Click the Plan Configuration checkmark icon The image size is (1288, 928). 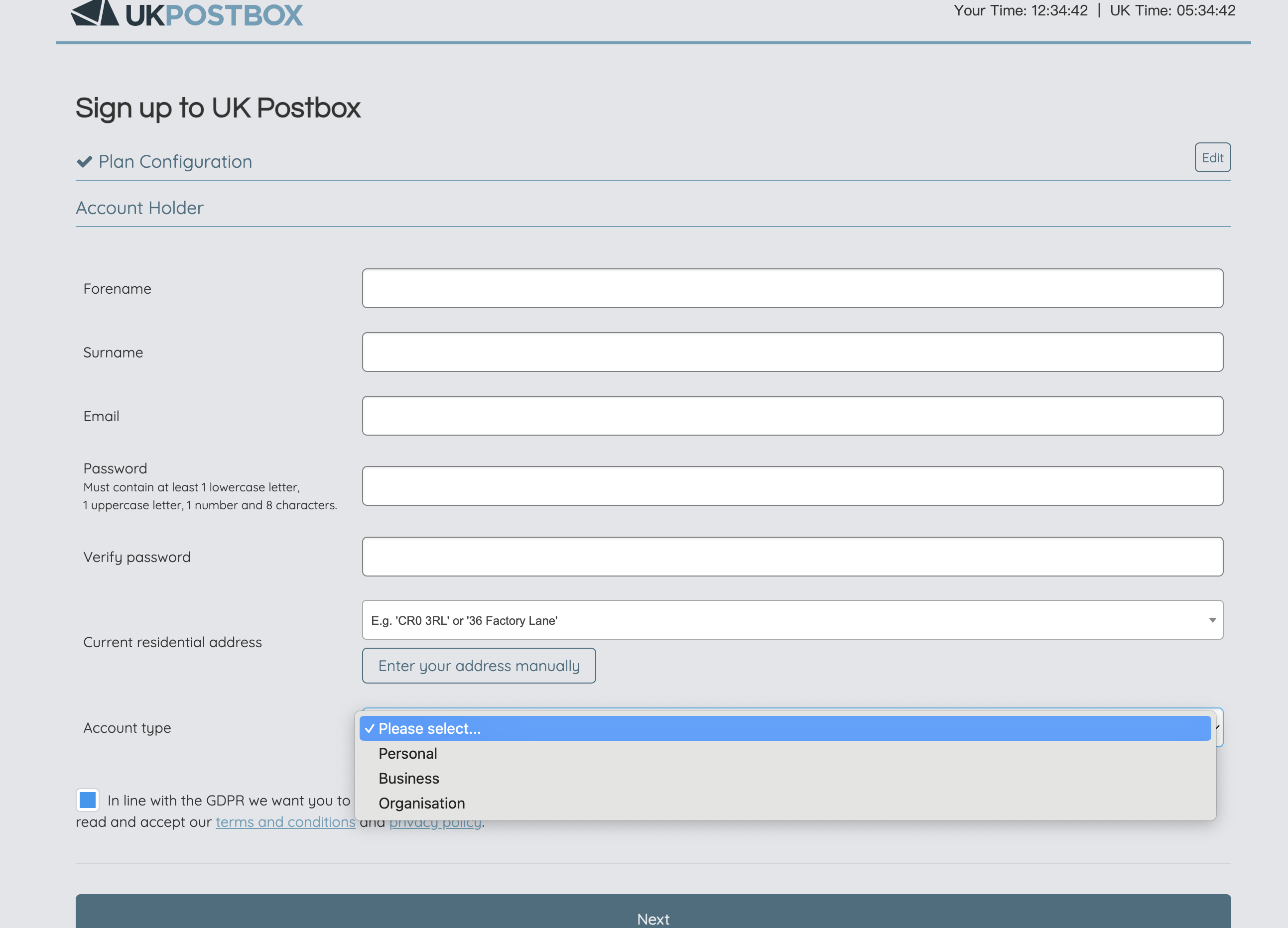coord(84,162)
